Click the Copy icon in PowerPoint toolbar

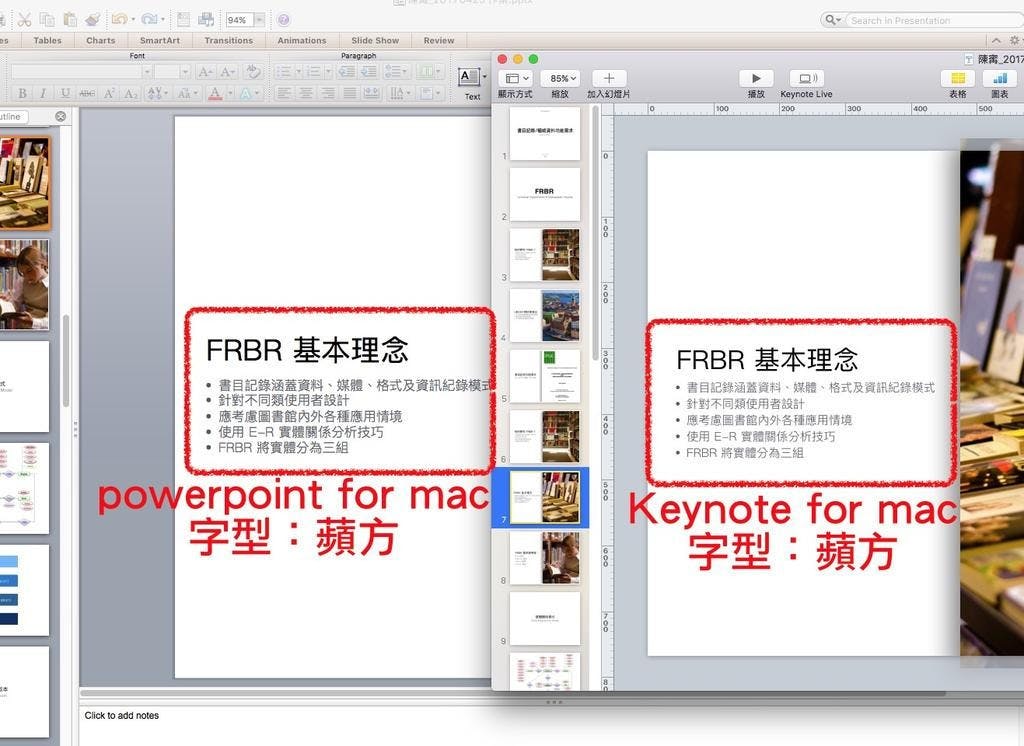click(46, 20)
